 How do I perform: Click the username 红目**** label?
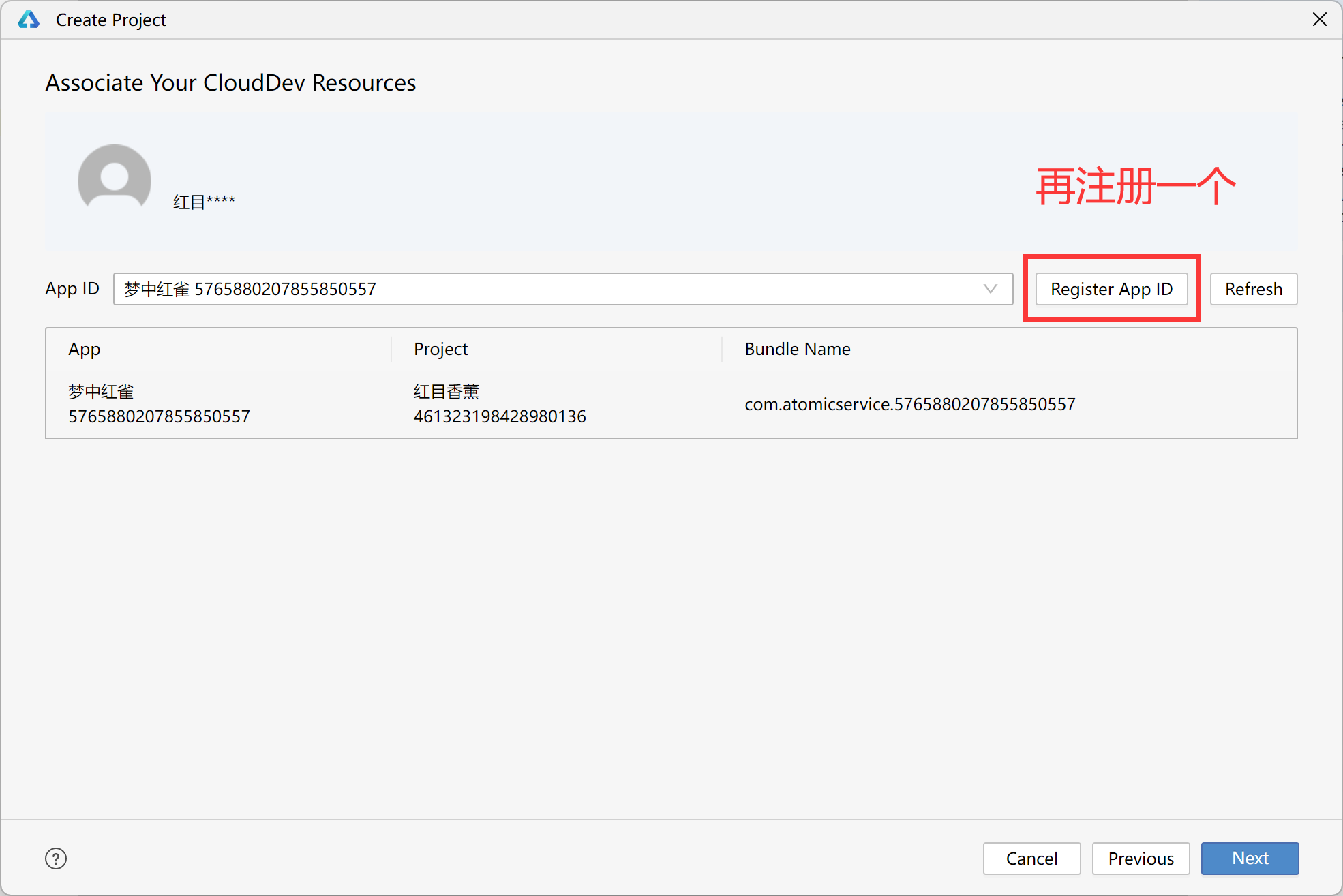click(x=204, y=202)
